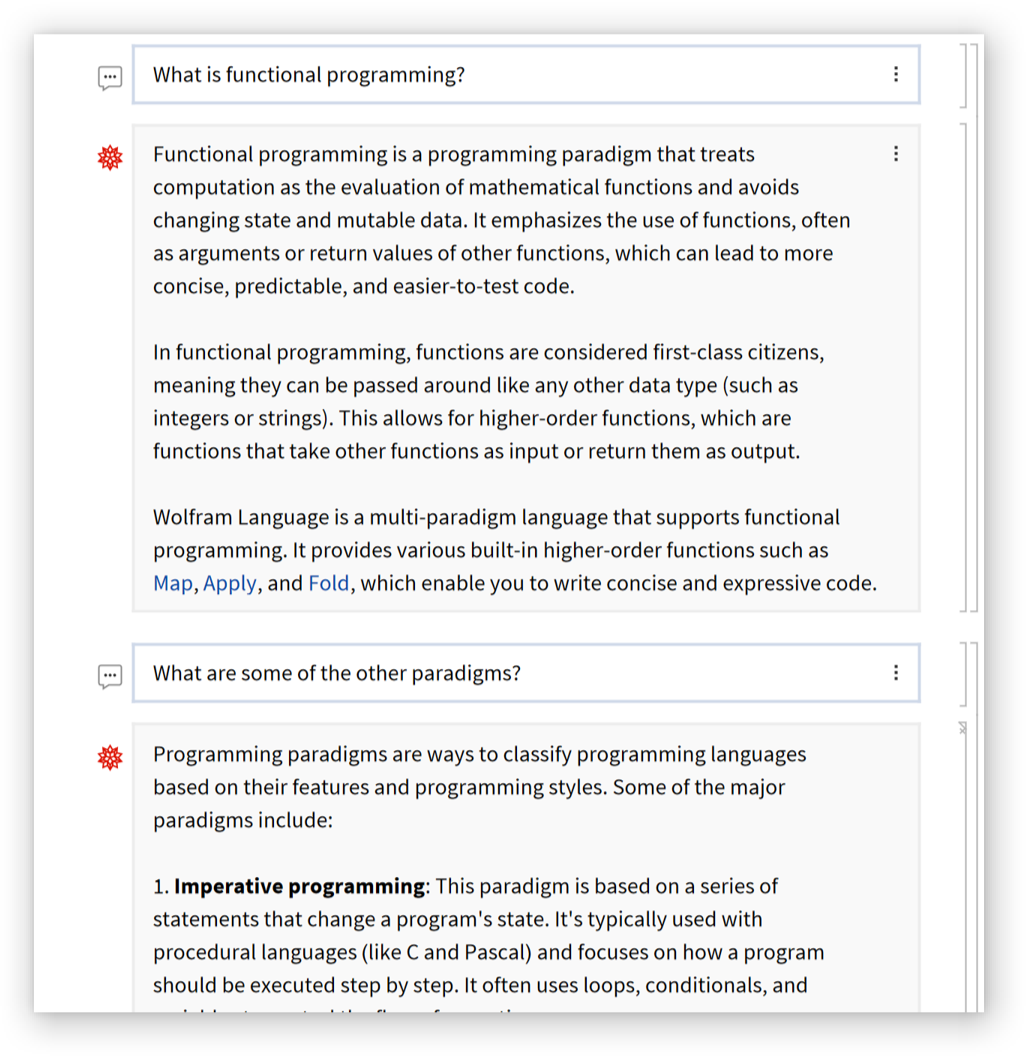Click the red Wolfram icon beside the functional programming answer
Image resolution: width=1026 pixels, height=1058 pixels.
[110, 157]
